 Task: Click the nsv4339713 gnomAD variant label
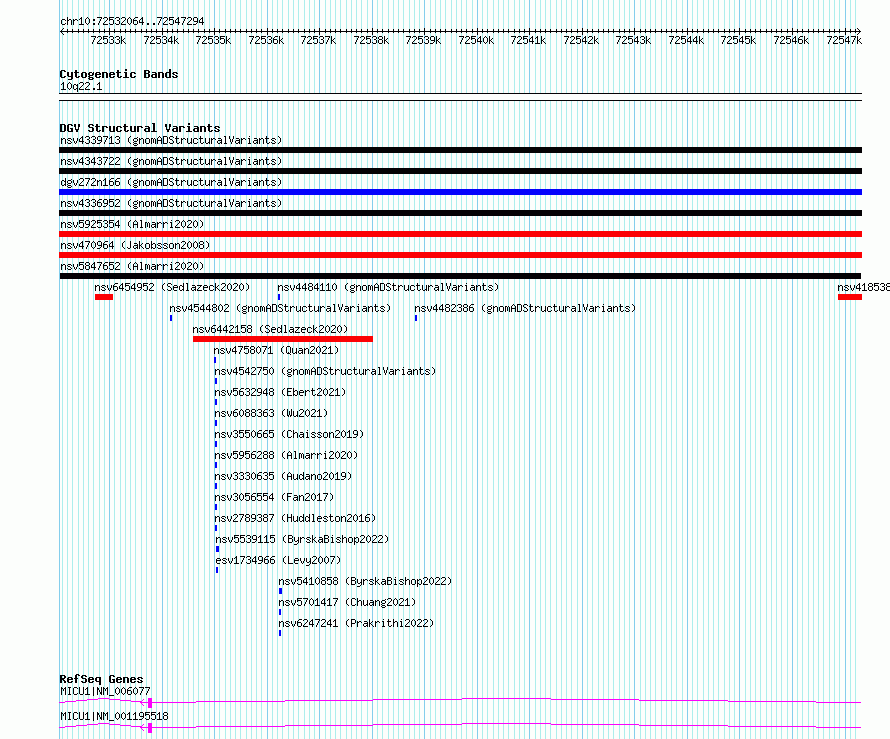[171, 140]
